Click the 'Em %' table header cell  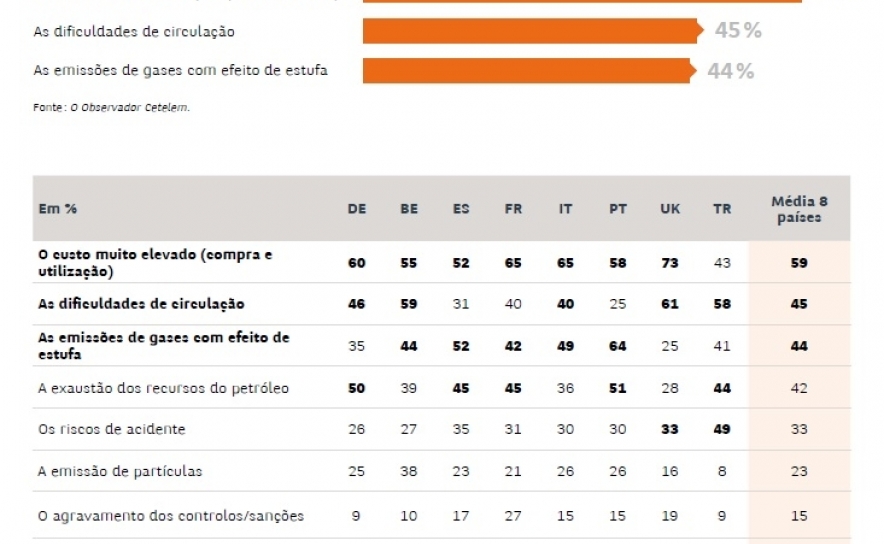58,209
